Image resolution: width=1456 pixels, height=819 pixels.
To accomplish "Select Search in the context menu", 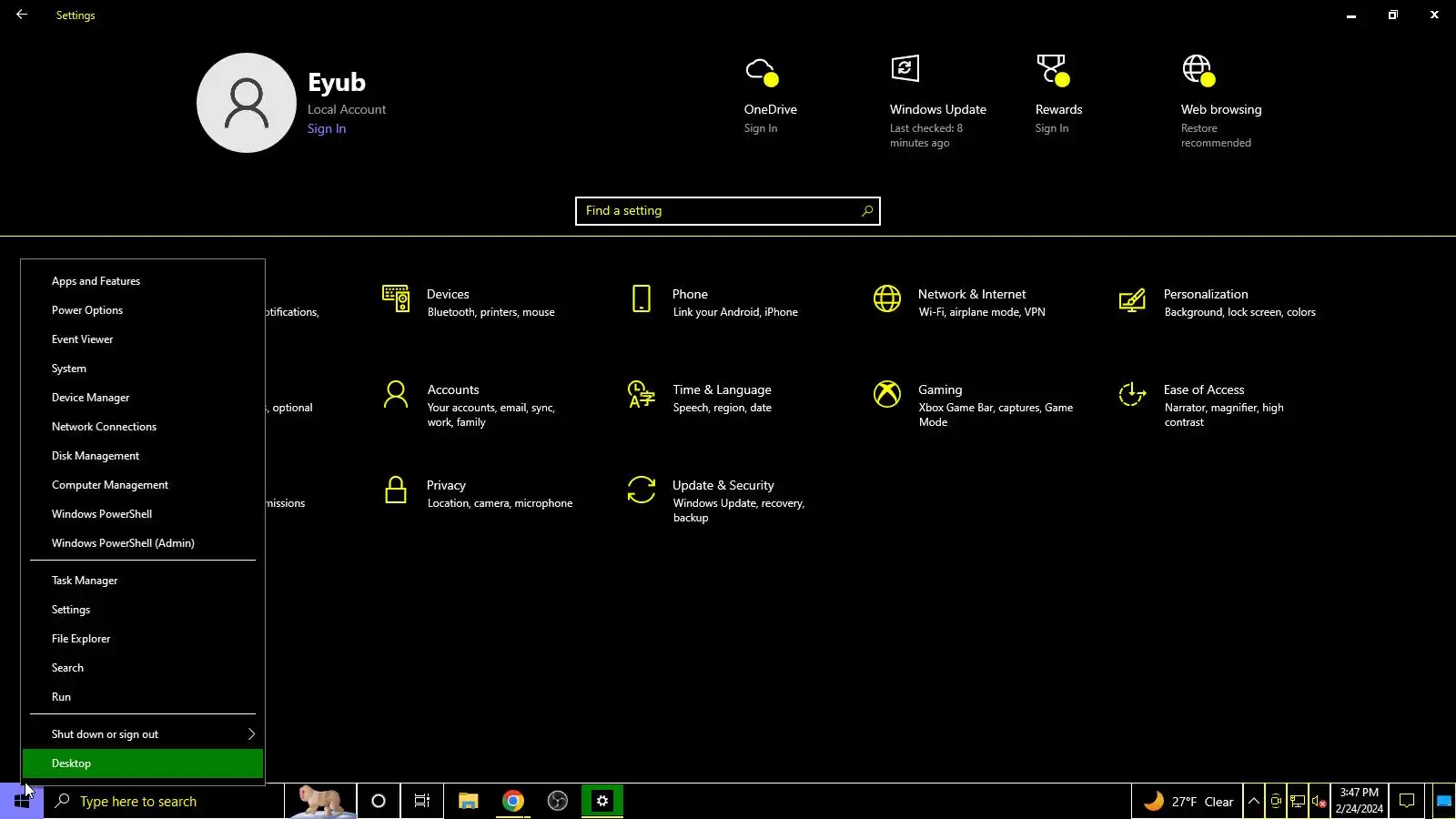I will pos(143,668).
